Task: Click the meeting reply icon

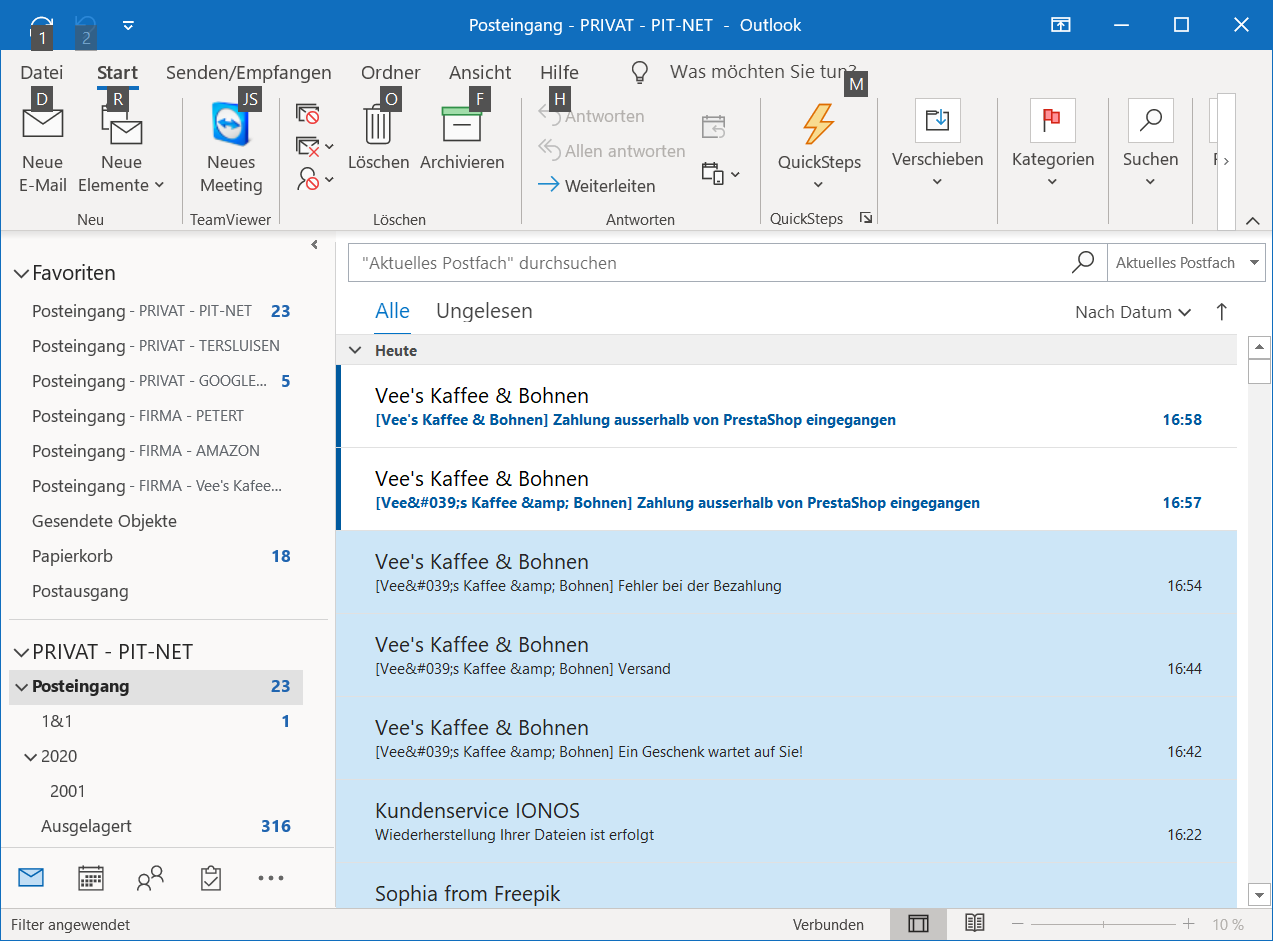Action: coord(713,126)
